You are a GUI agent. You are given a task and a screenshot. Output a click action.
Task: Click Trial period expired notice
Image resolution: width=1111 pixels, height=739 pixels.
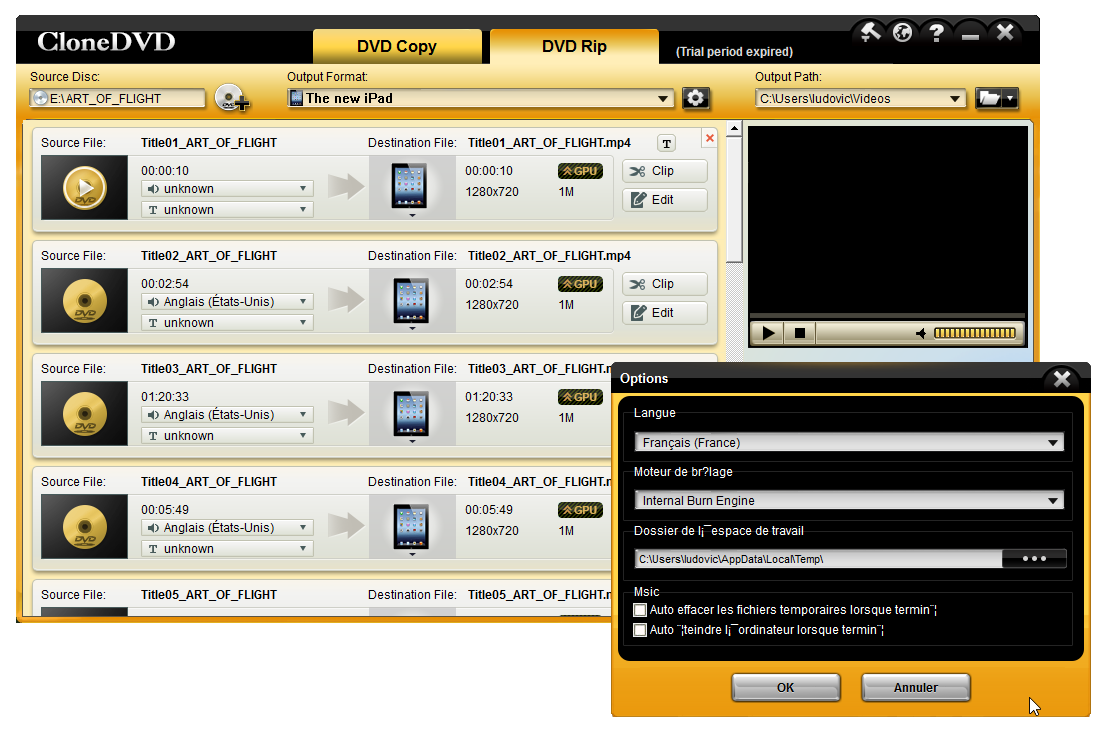(x=734, y=52)
